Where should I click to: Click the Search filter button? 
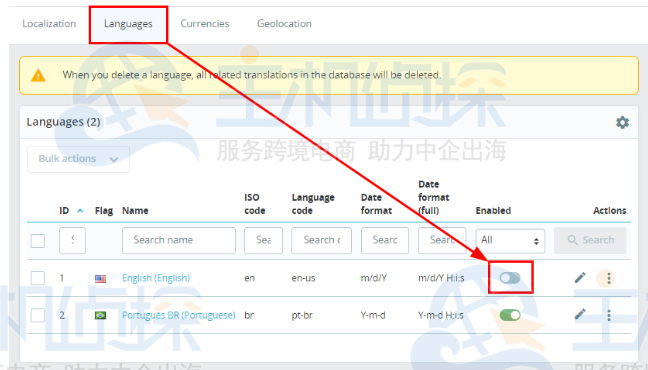click(590, 240)
